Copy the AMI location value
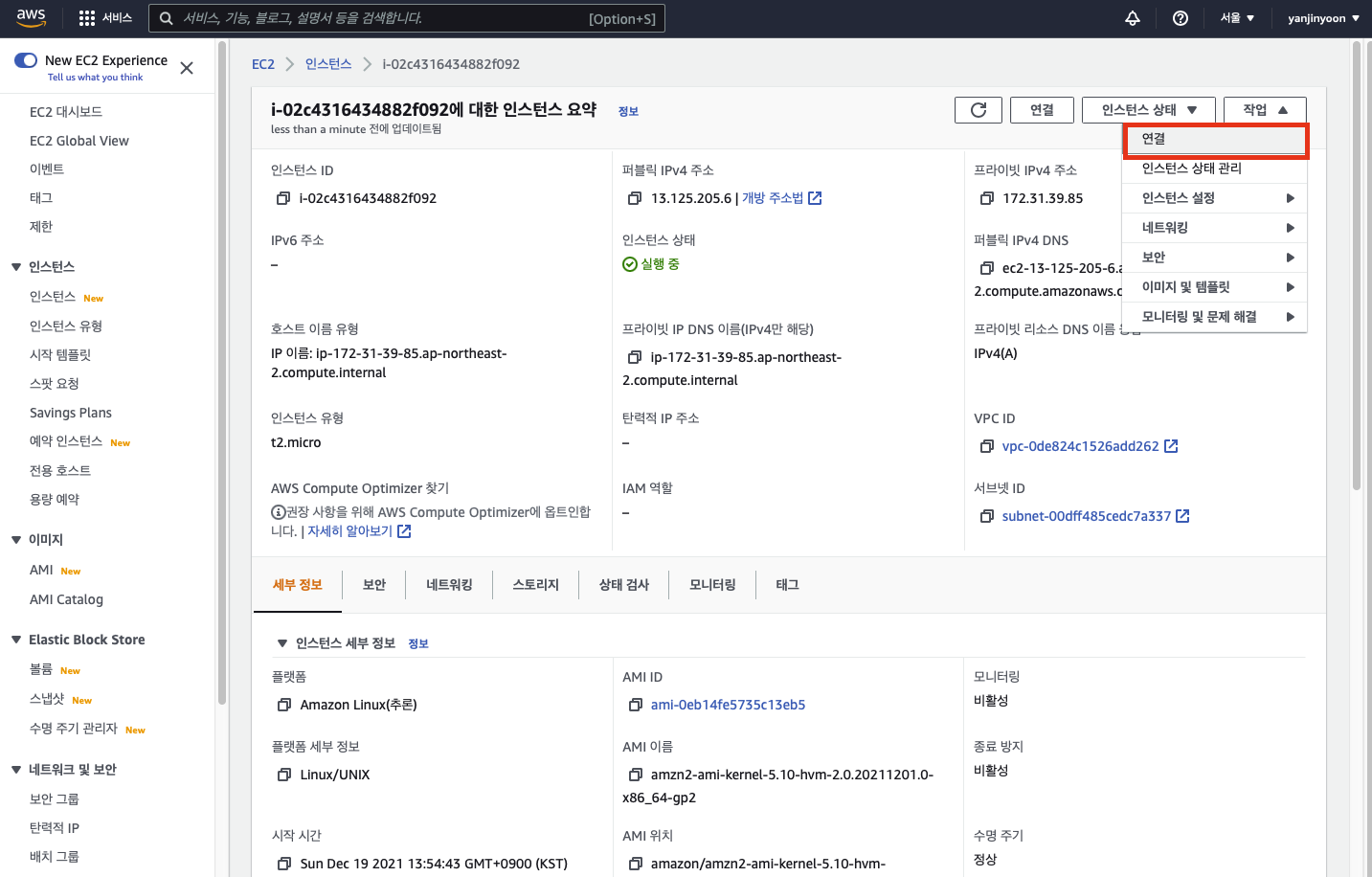1372x877 pixels. pos(636,864)
